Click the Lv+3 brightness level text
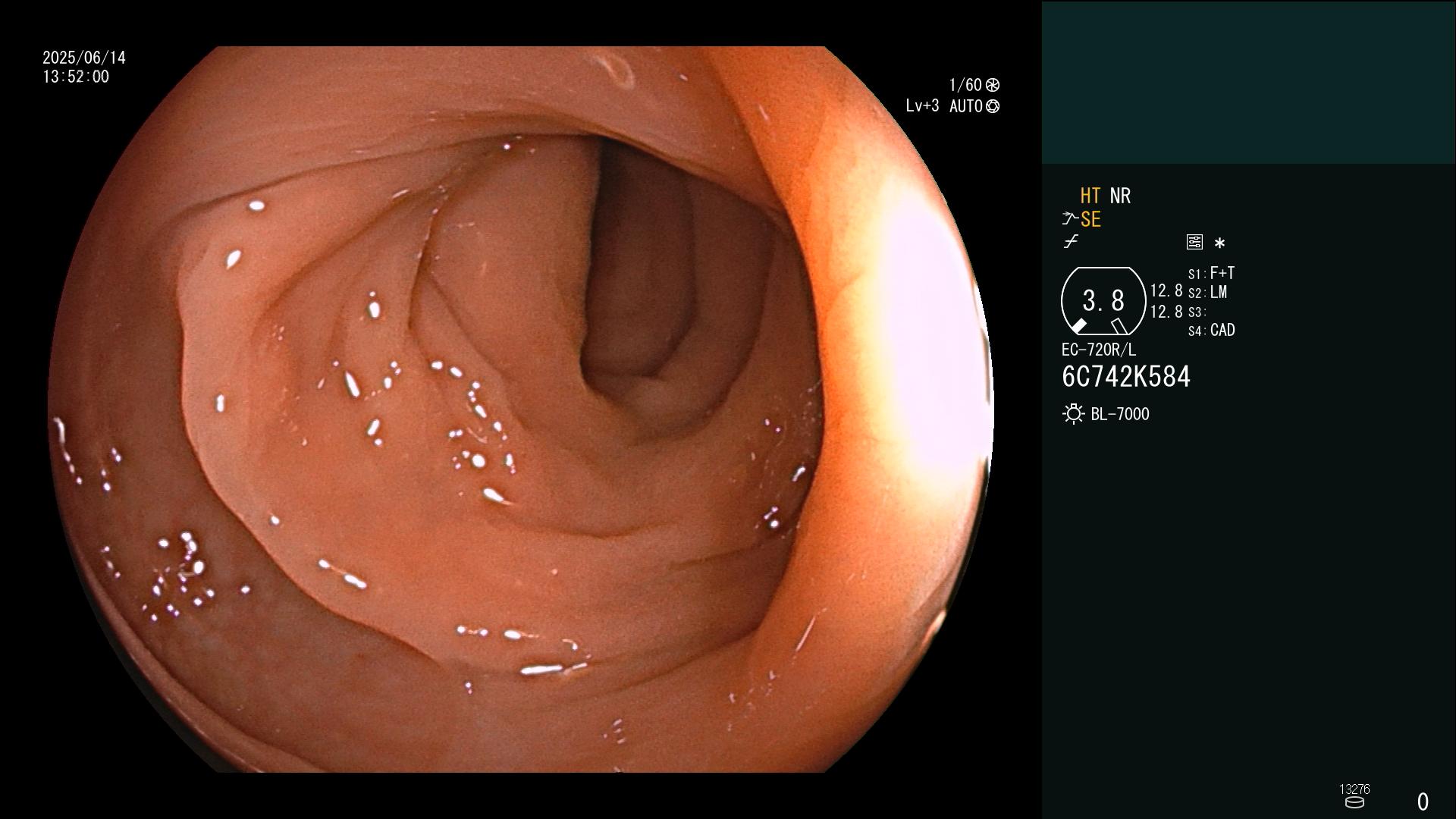1456x819 pixels. [x=922, y=106]
